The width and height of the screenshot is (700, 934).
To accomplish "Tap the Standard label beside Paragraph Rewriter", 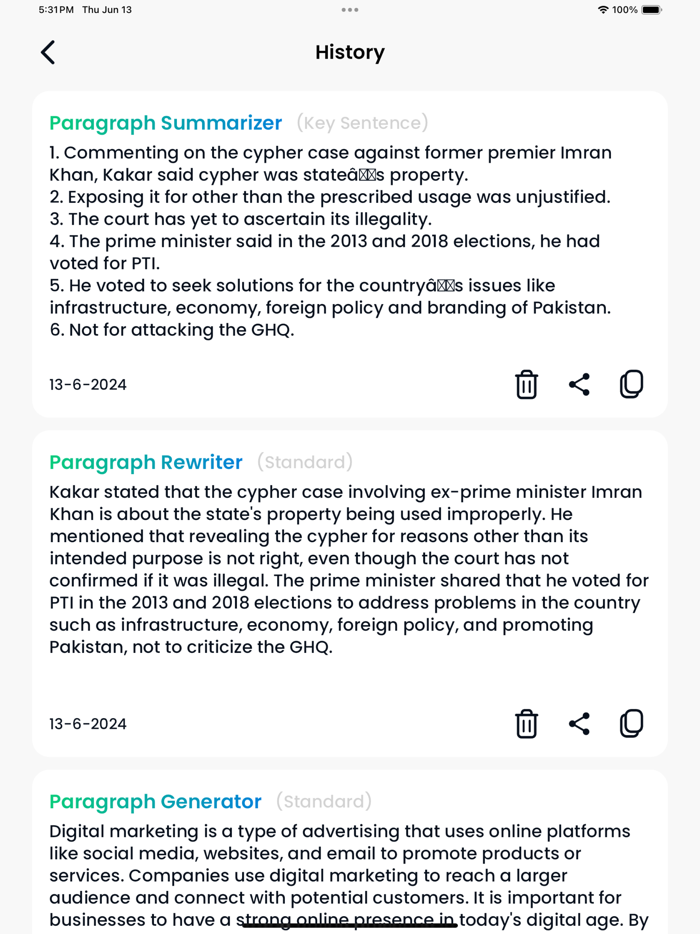I will (305, 462).
